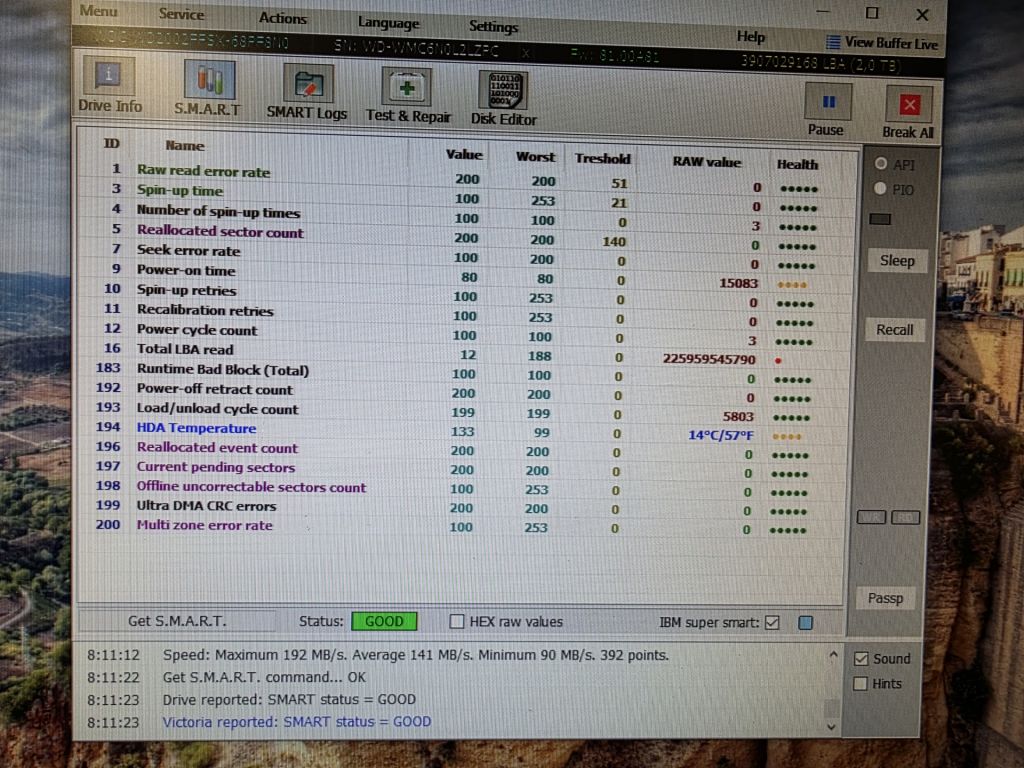This screenshot has height=768, width=1024.
Task: Select the HDA Temperature attribute row
Action: [463, 430]
